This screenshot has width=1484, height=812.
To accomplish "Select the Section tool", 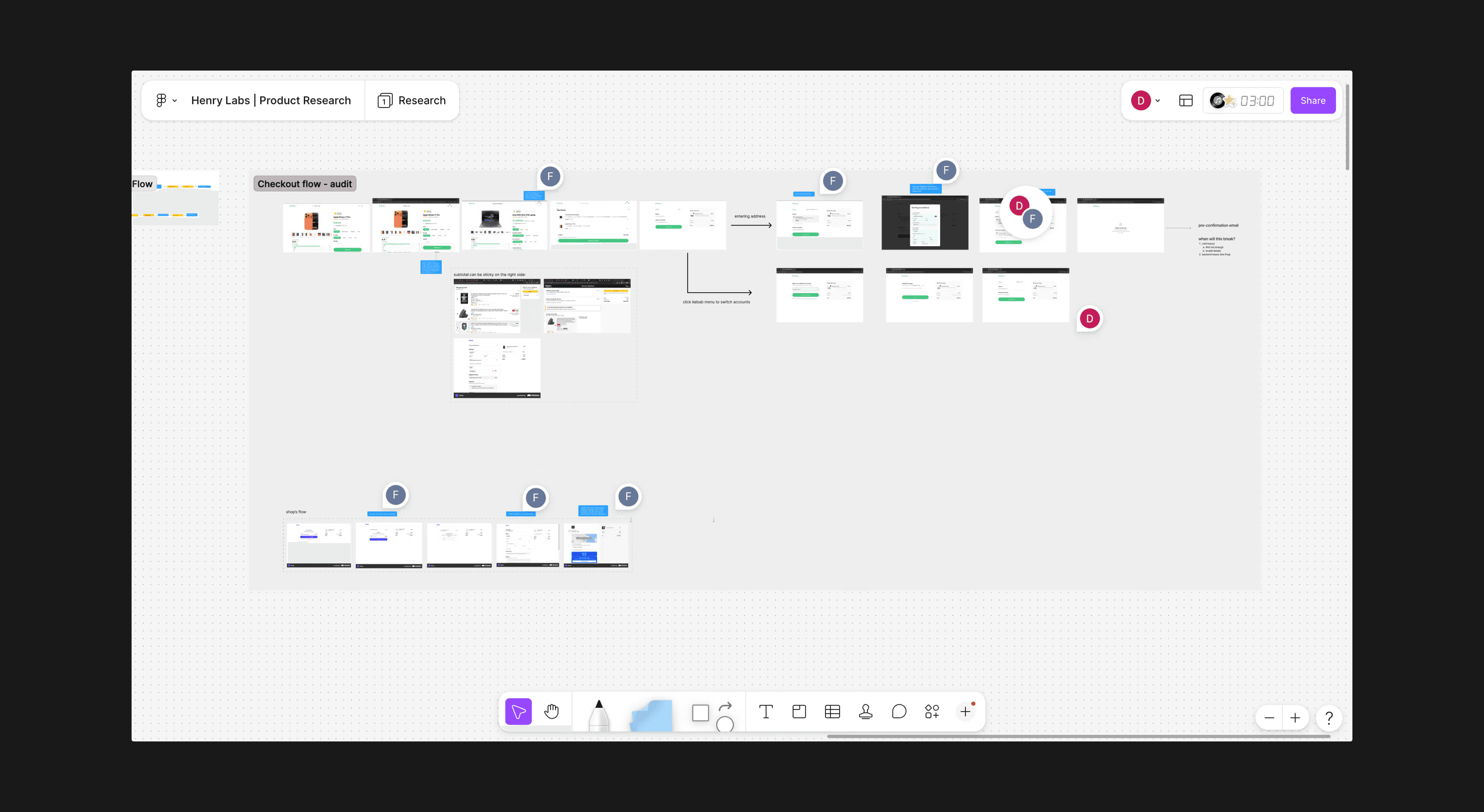I will (799, 712).
